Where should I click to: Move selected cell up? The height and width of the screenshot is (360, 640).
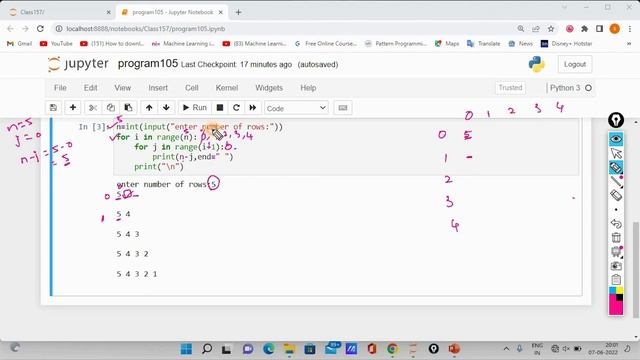pos(149,108)
